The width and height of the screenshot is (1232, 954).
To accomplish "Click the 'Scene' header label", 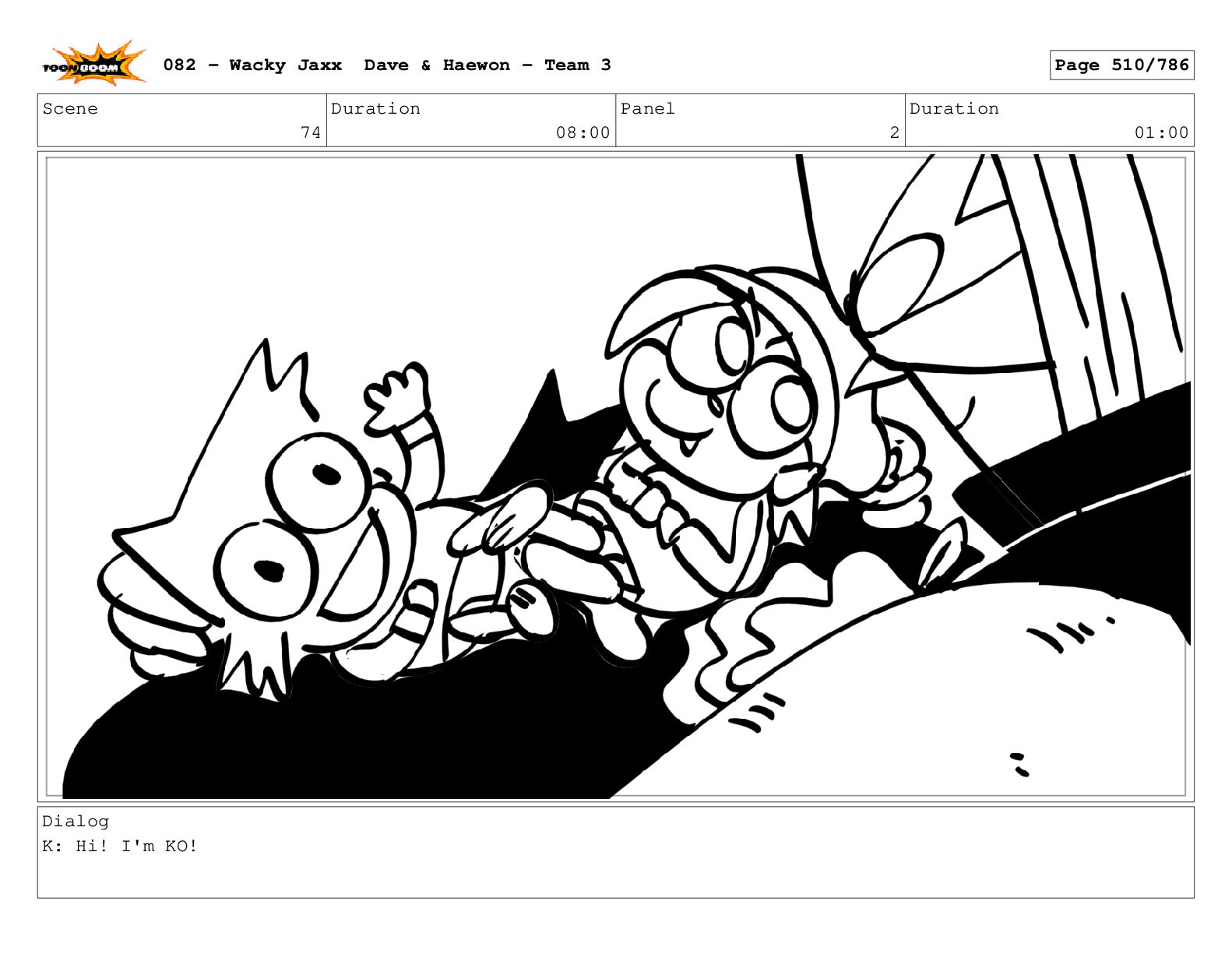I will (x=70, y=108).
